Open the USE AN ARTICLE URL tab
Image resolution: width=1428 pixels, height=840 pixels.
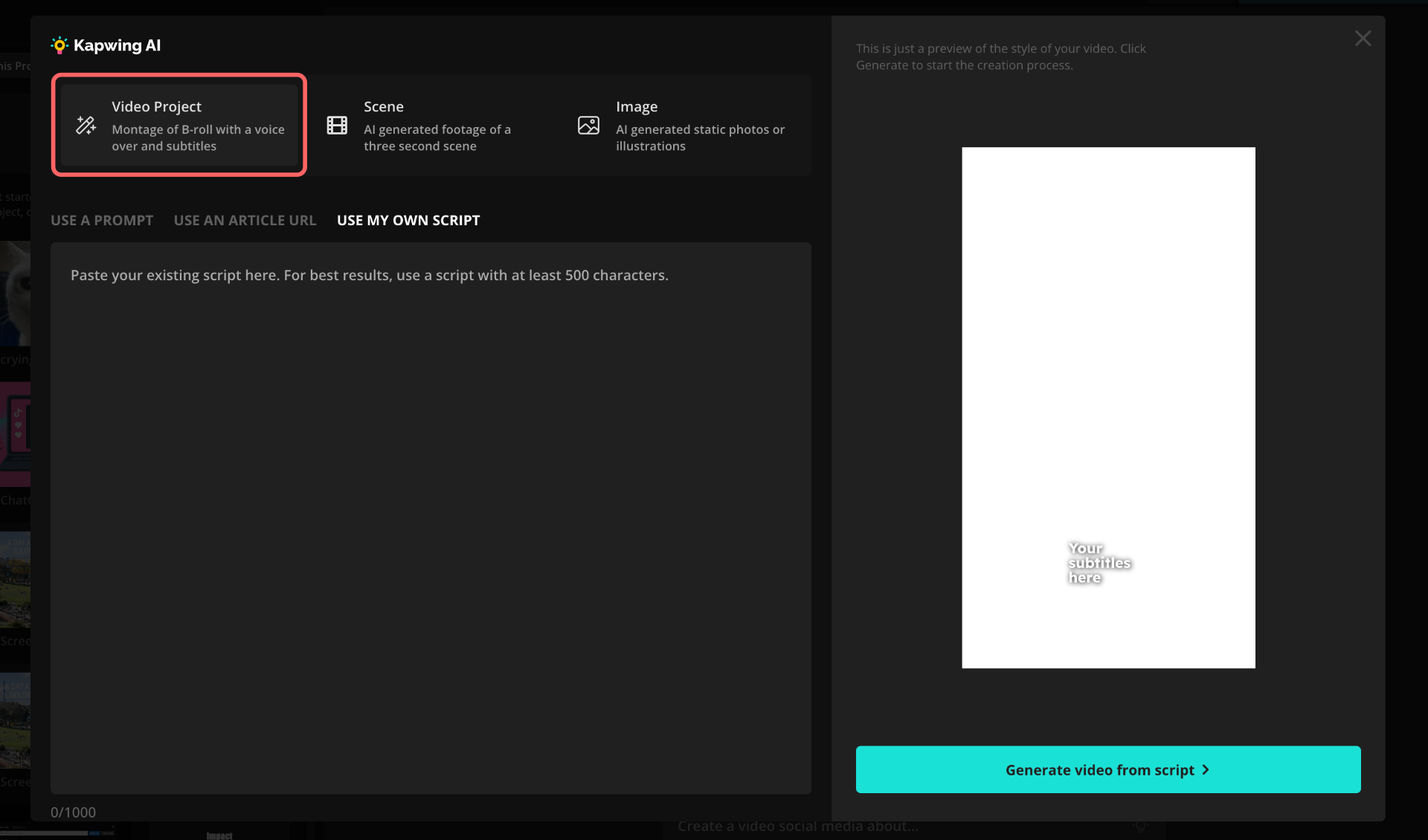click(x=245, y=220)
